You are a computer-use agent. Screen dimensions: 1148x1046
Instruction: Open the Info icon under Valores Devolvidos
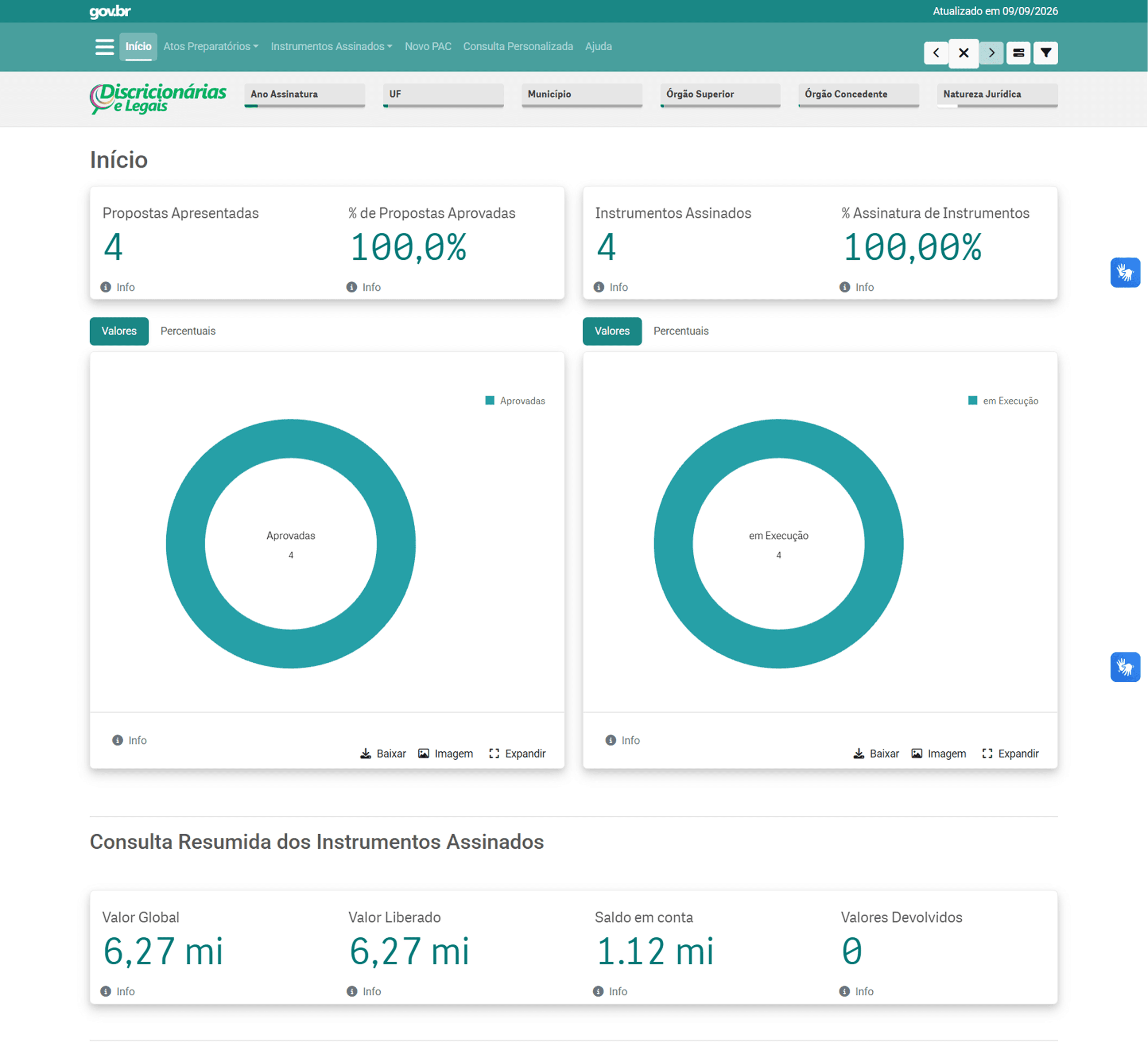(x=844, y=991)
